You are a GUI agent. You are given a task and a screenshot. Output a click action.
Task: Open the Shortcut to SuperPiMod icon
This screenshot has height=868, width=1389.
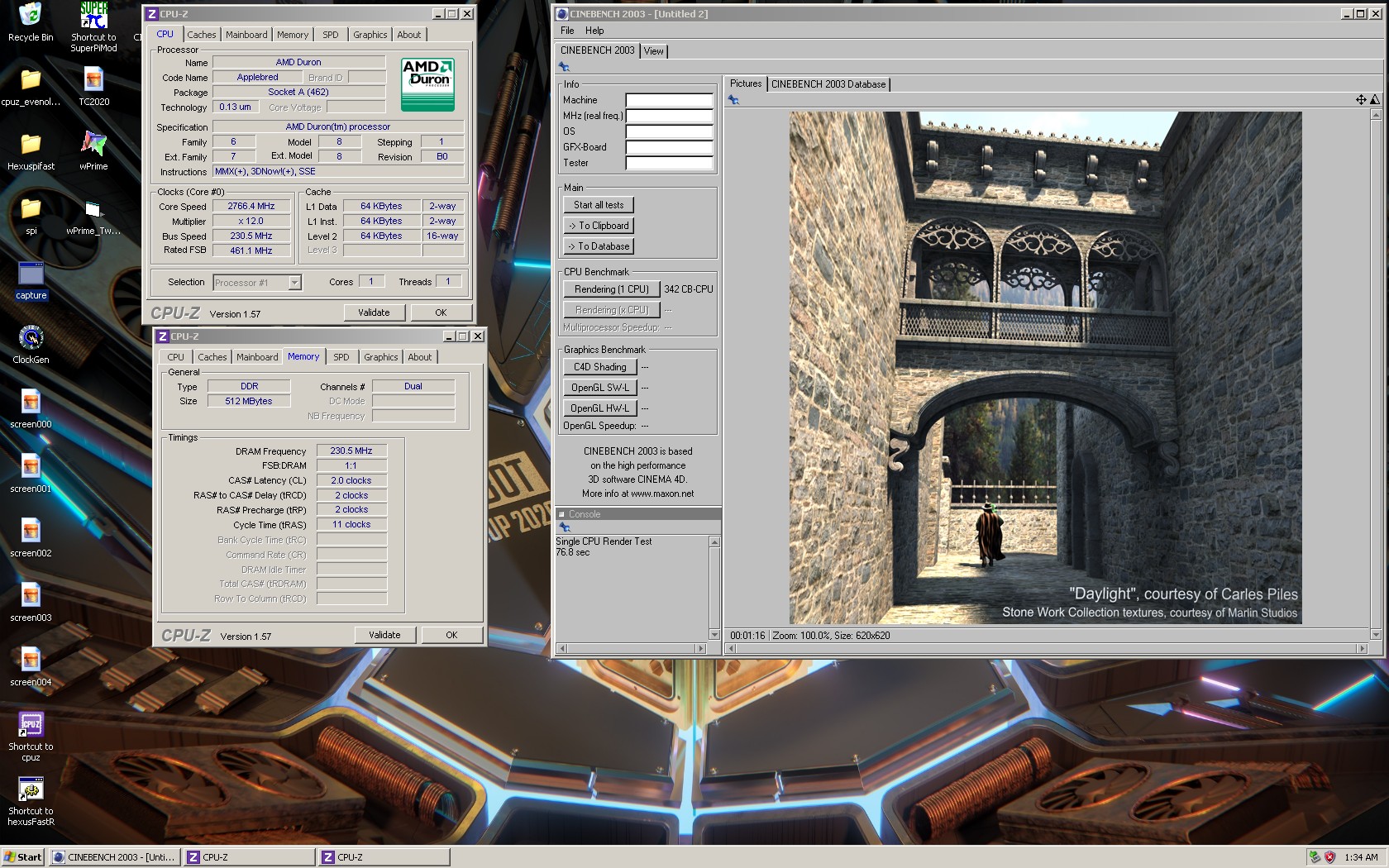pyautogui.click(x=93, y=26)
